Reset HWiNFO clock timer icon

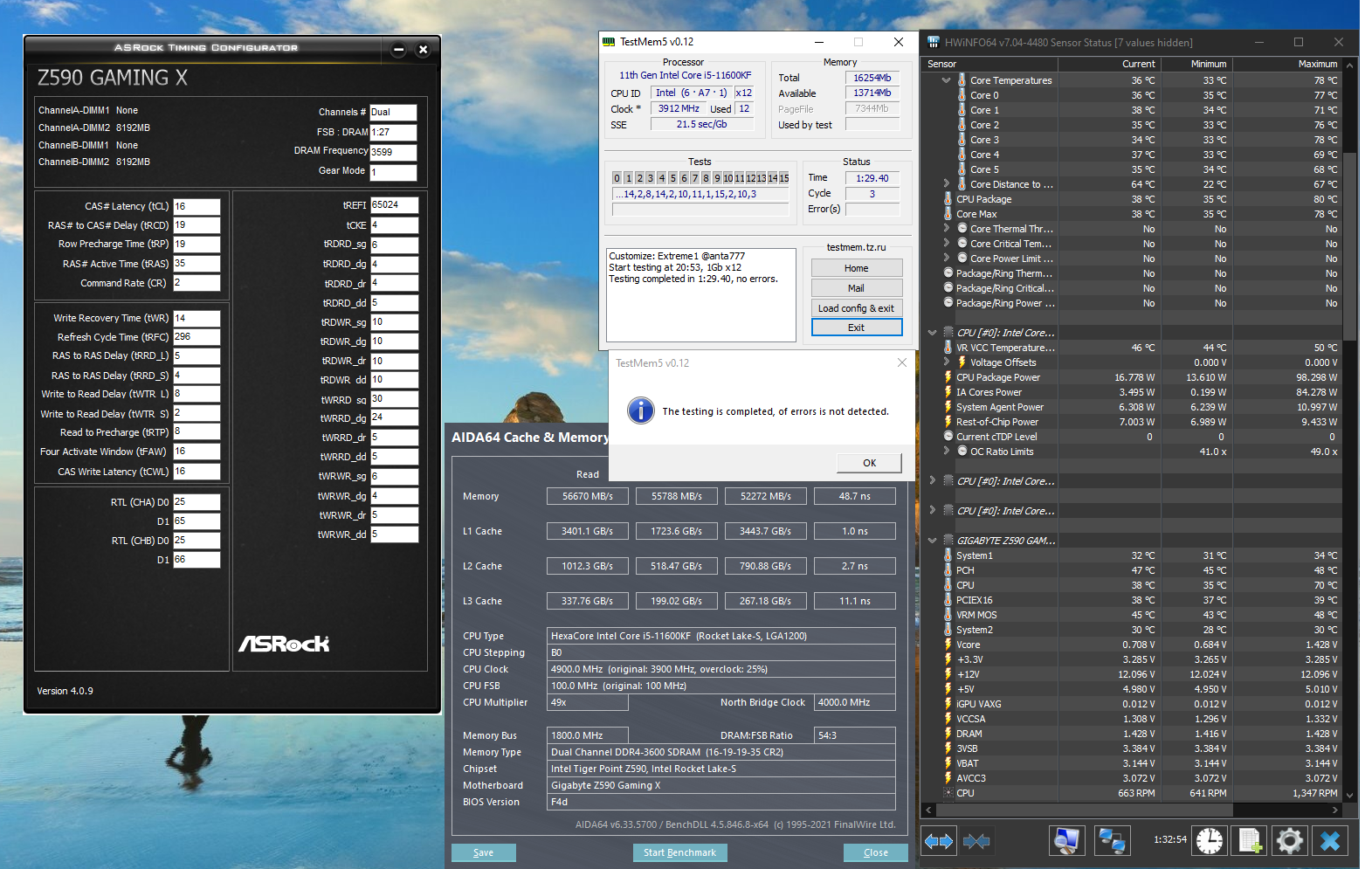1210,840
